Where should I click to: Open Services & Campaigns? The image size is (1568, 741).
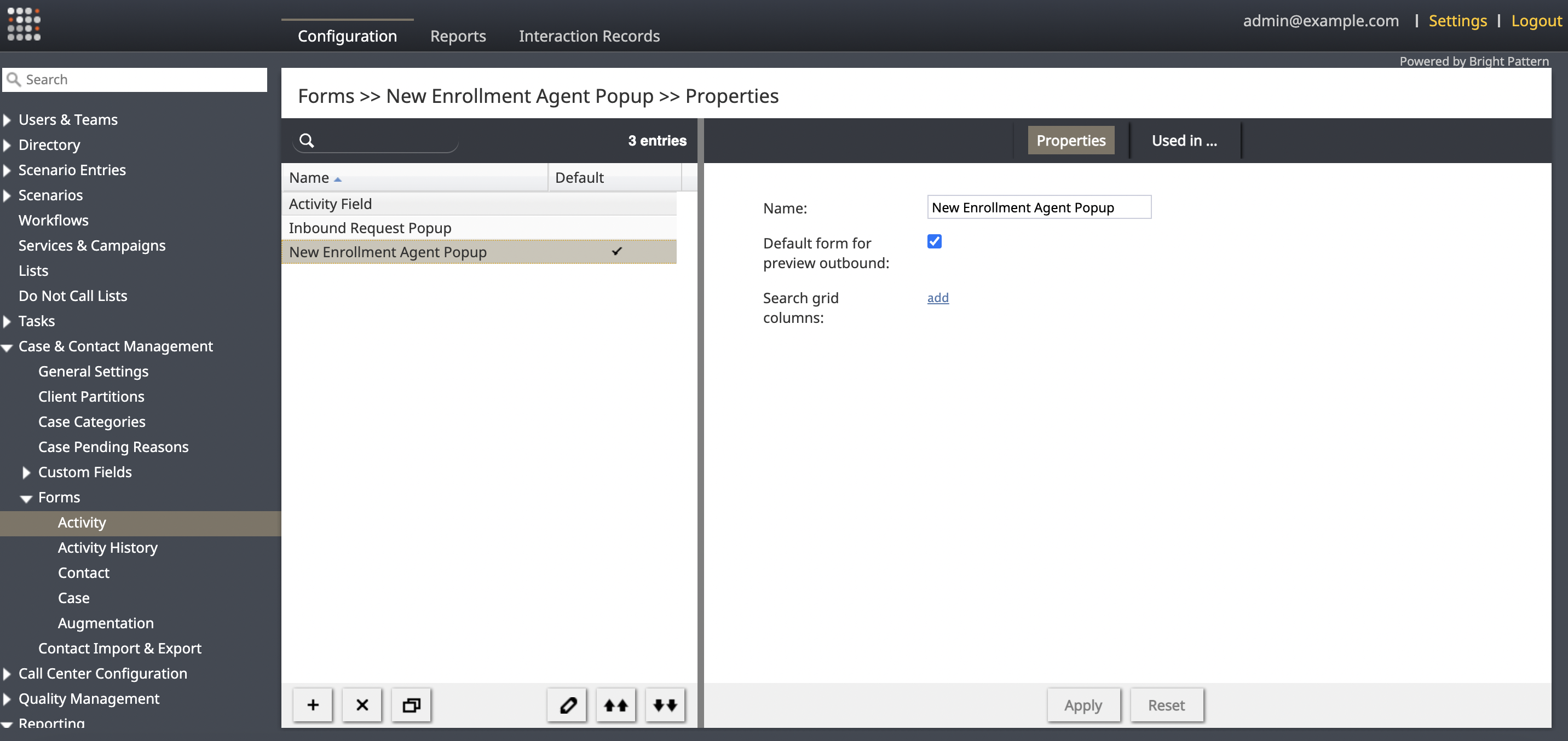coord(92,246)
